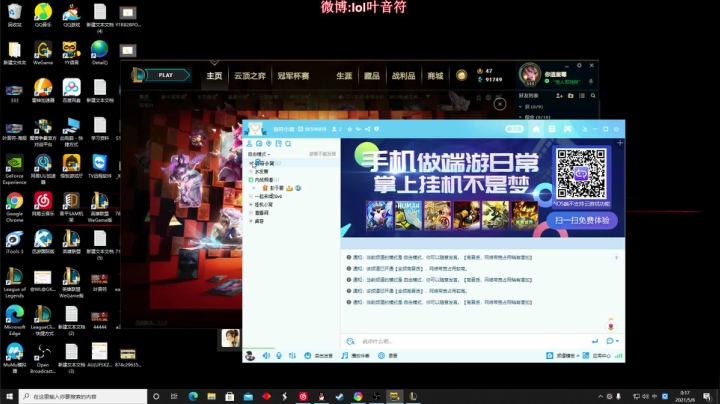This screenshot has width=720, height=404.
Task: Click new folder icon in friends list
Action: pyautogui.click(x=570, y=95)
